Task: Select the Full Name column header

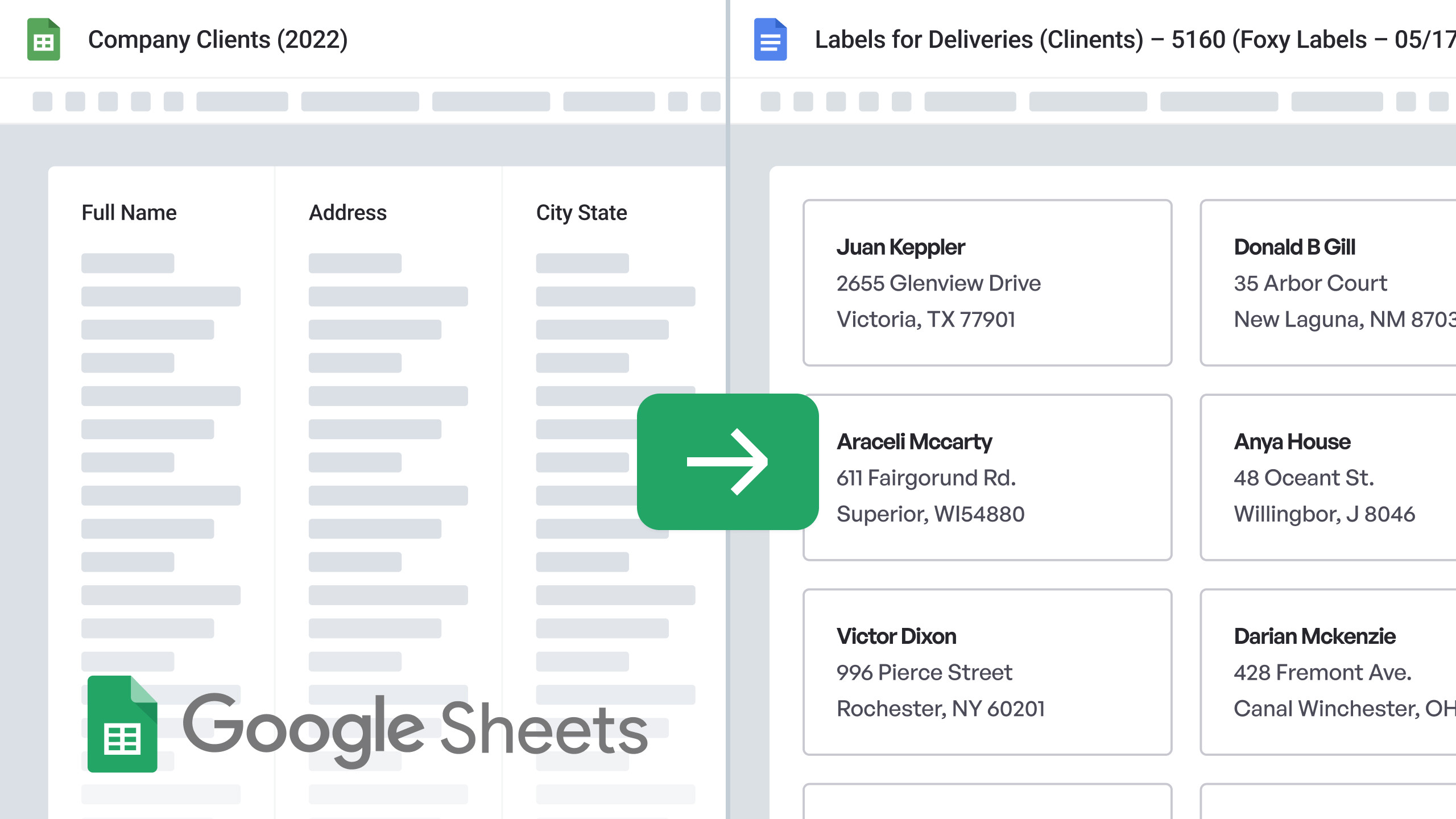Action: click(129, 213)
